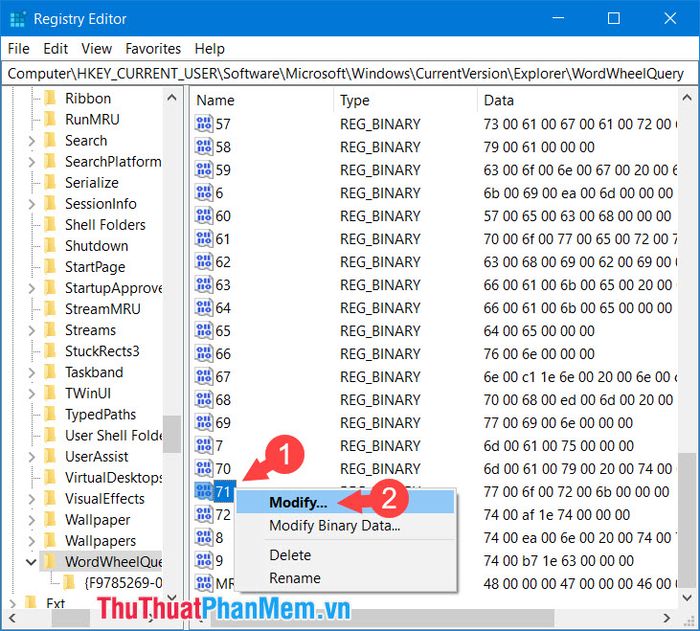Select the StreamMRU key
The height and width of the screenshot is (631, 700).
[x=103, y=309]
